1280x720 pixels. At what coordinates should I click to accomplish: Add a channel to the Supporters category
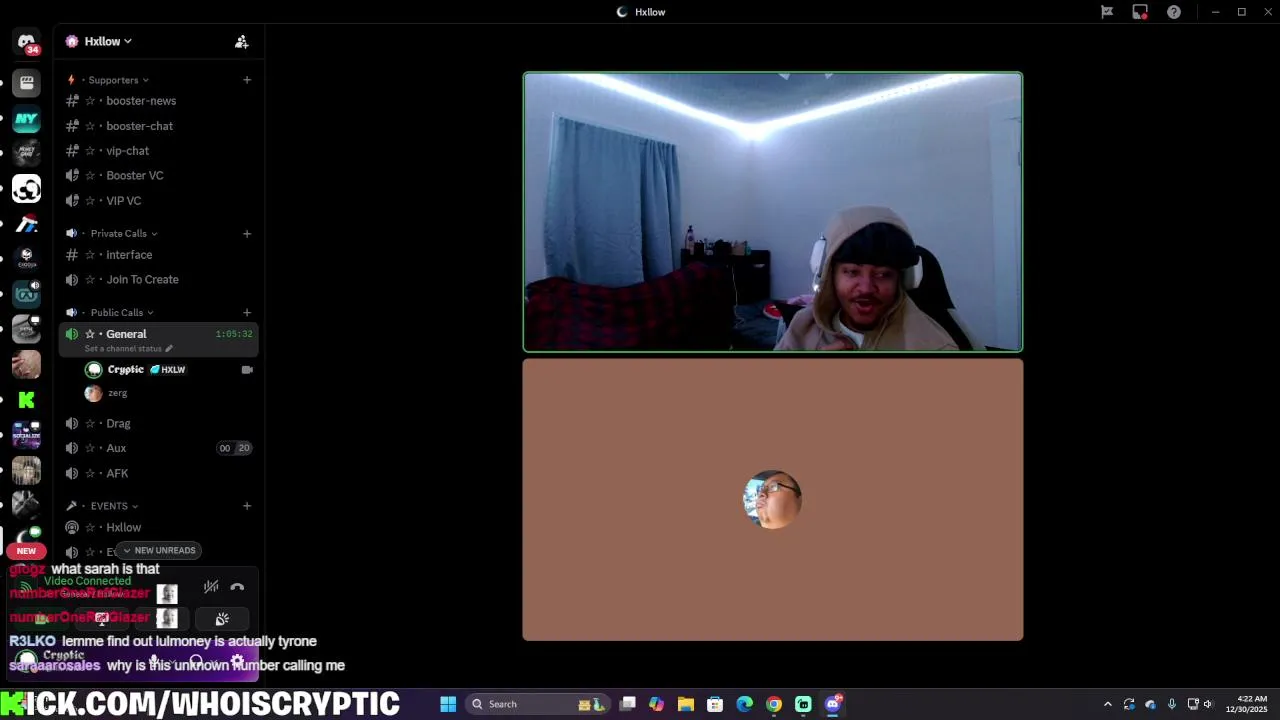point(247,80)
